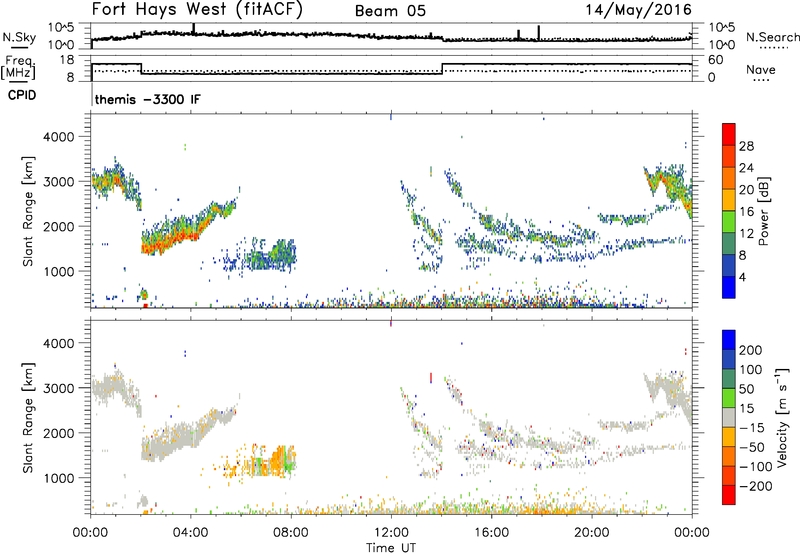Click the frequency axis value "18"

point(67,60)
